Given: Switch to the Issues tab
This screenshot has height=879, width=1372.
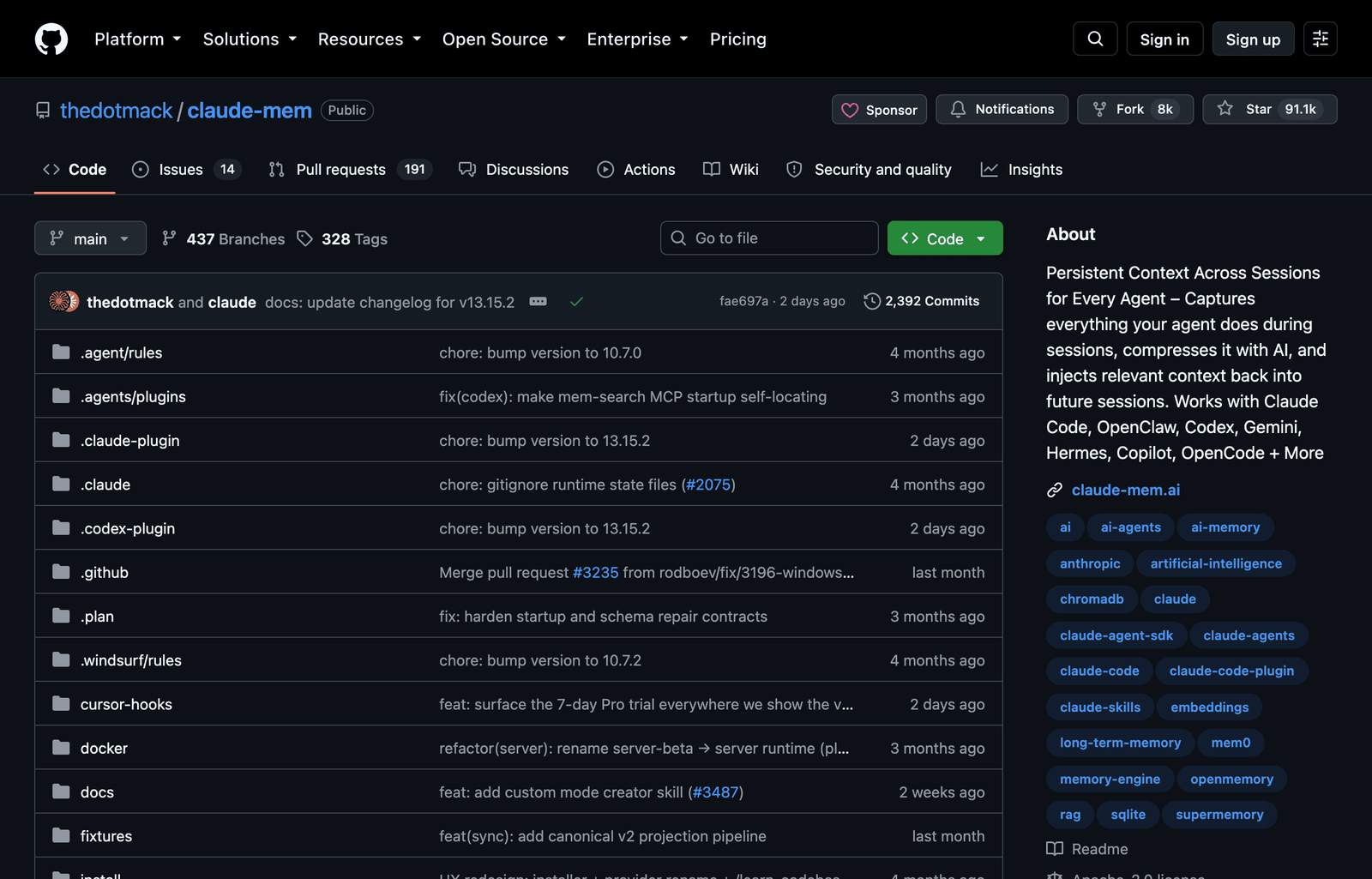Looking at the screenshot, I should click(x=186, y=170).
